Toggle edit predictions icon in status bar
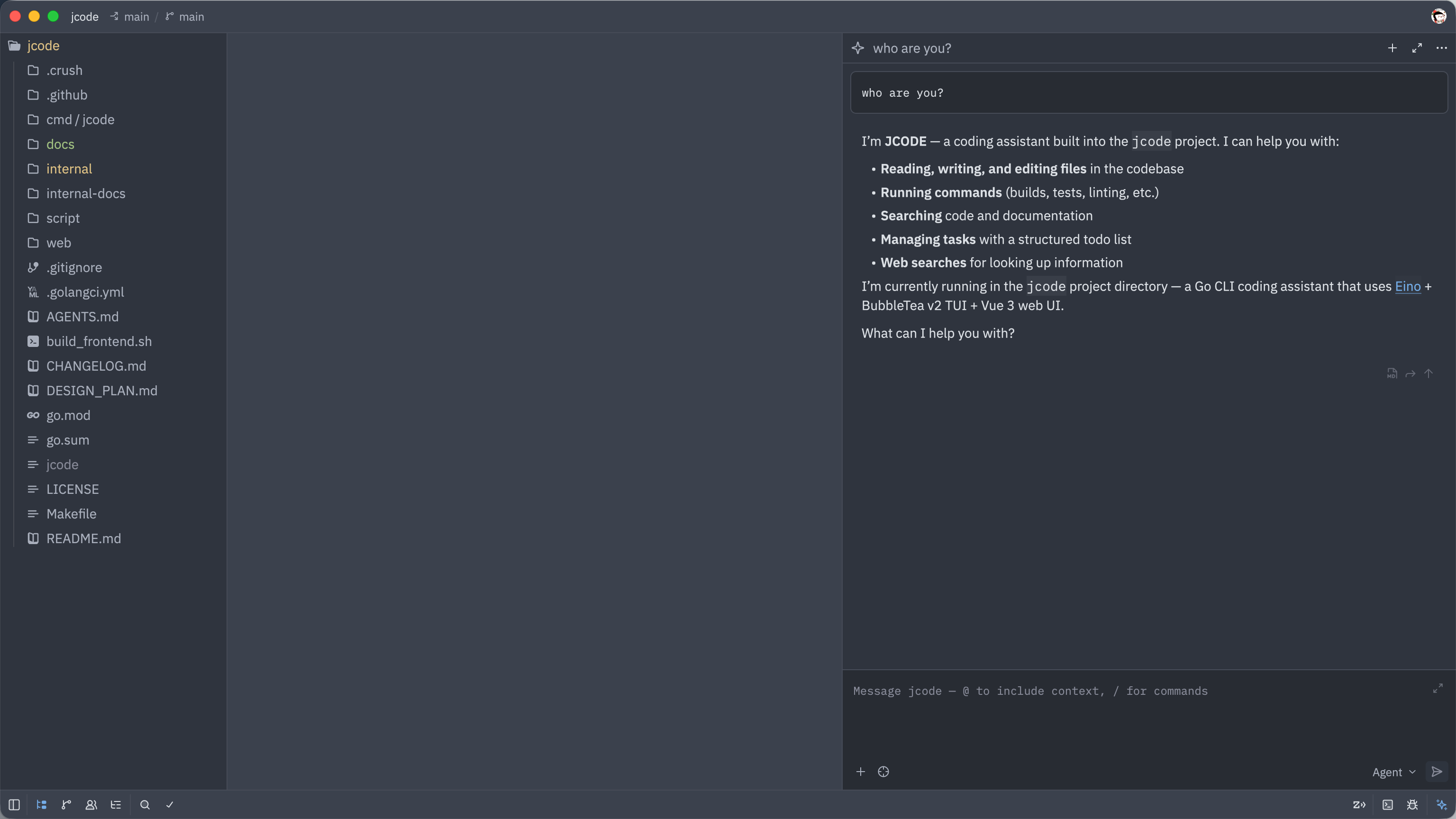 coord(1359,804)
